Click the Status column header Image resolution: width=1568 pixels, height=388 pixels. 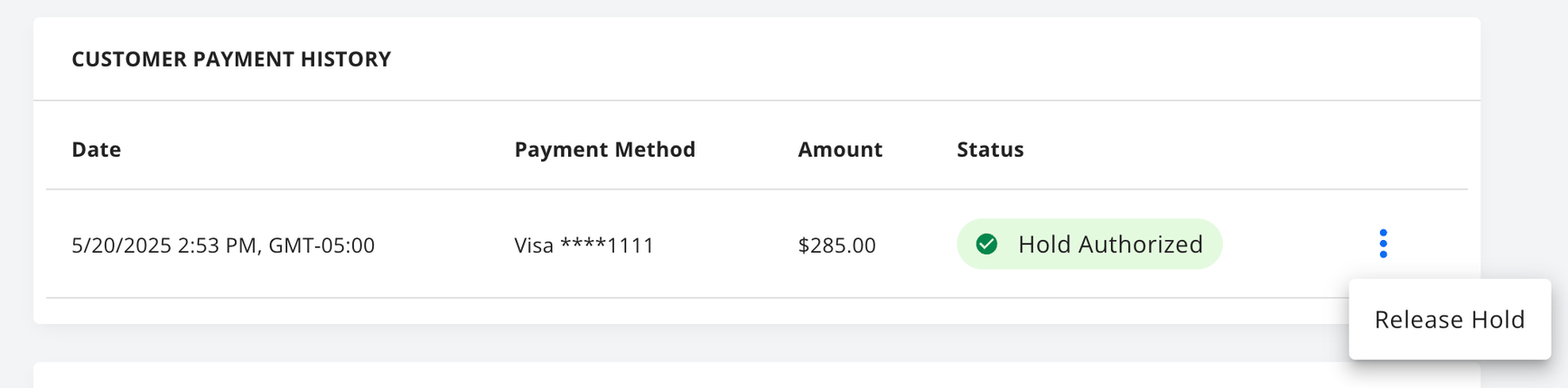point(990,149)
